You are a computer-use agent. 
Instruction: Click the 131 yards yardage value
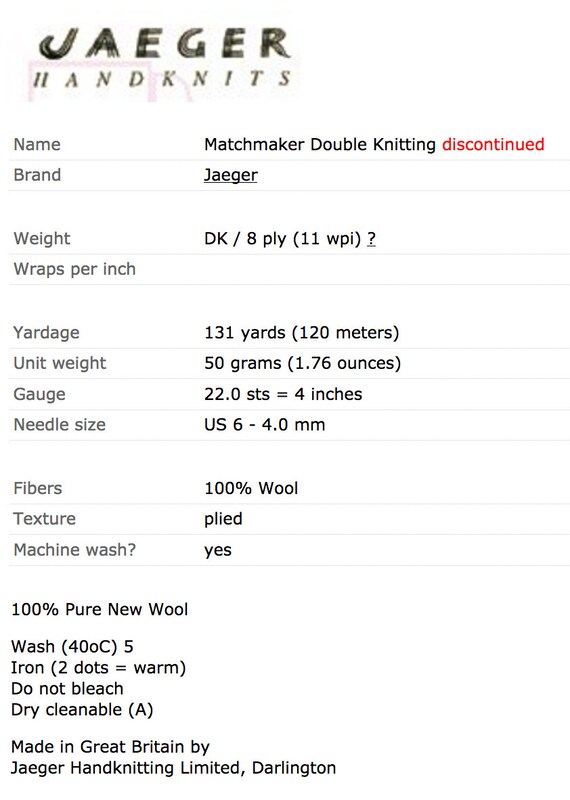302,333
